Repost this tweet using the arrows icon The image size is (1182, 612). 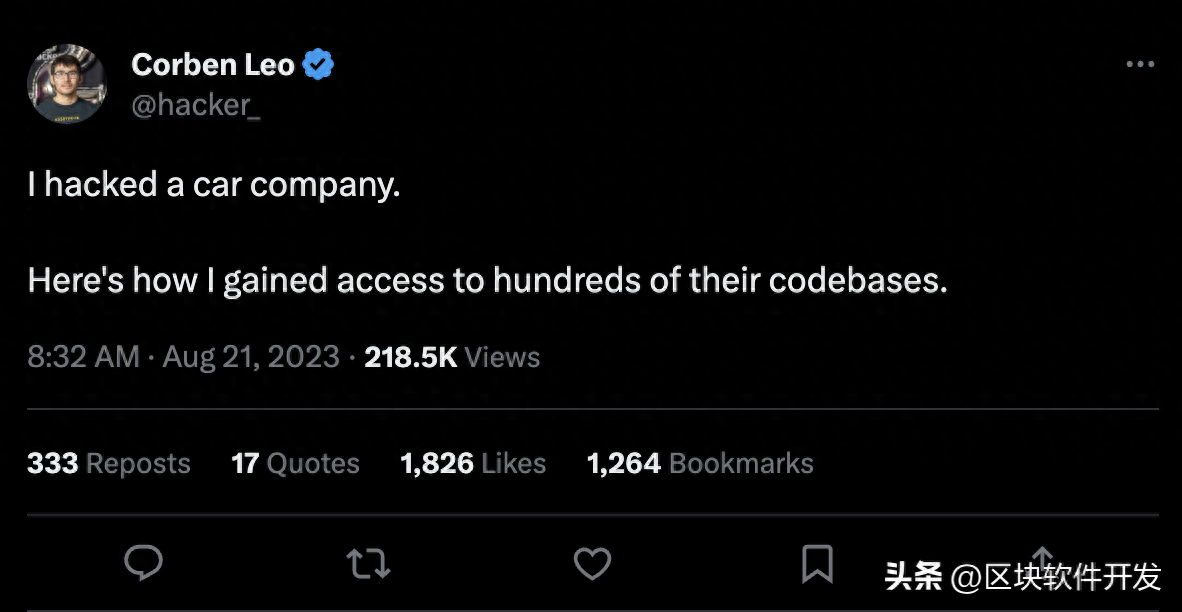[367, 565]
